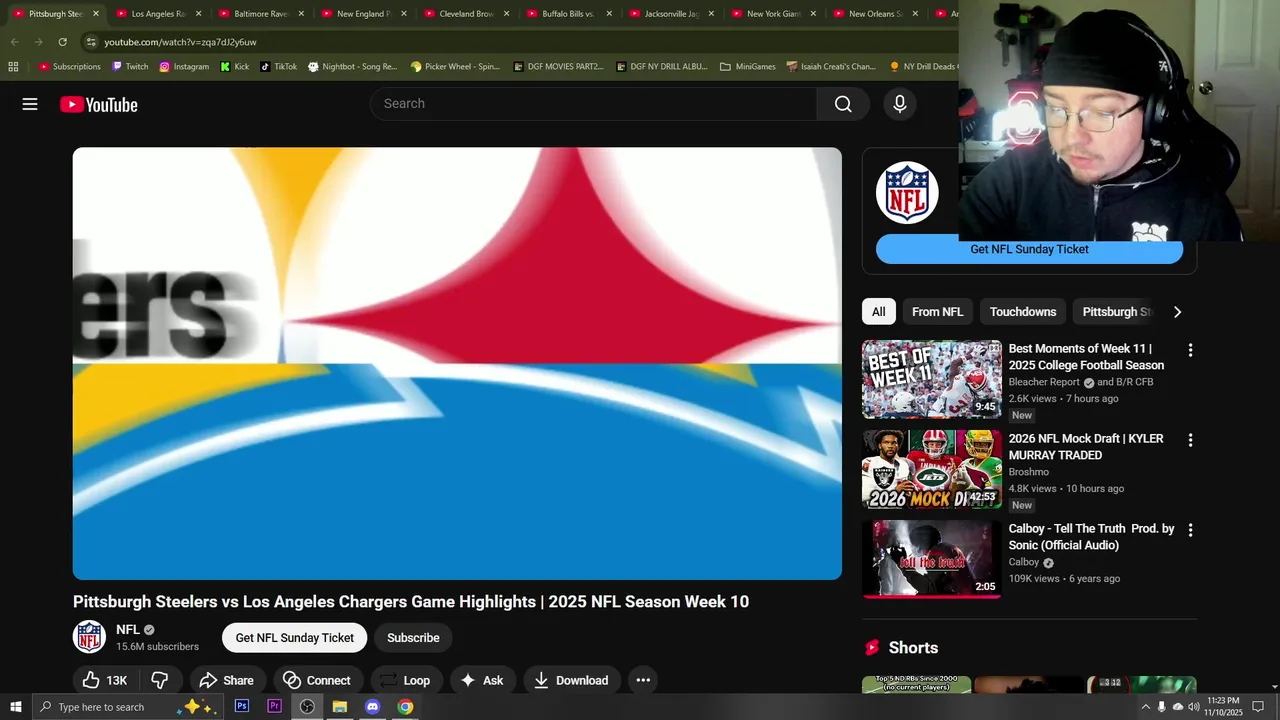
Task: Open Premiere Pro from the taskbar
Action: [x=275, y=707]
